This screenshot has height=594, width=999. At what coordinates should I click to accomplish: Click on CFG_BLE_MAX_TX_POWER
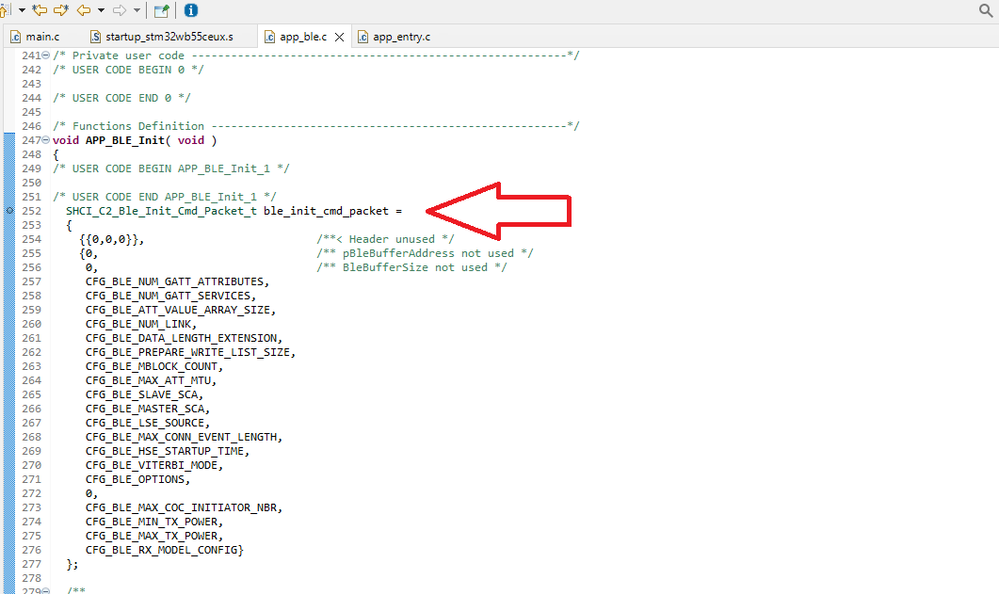(x=152, y=536)
